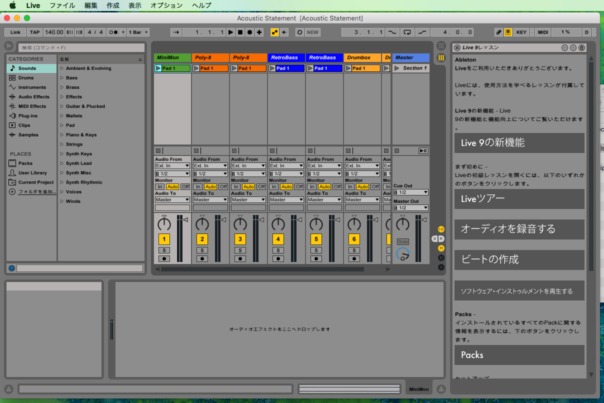Toggle the yellow computer MIDI keyboard button
This screenshot has height=403, width=604.
click(508, 32)
